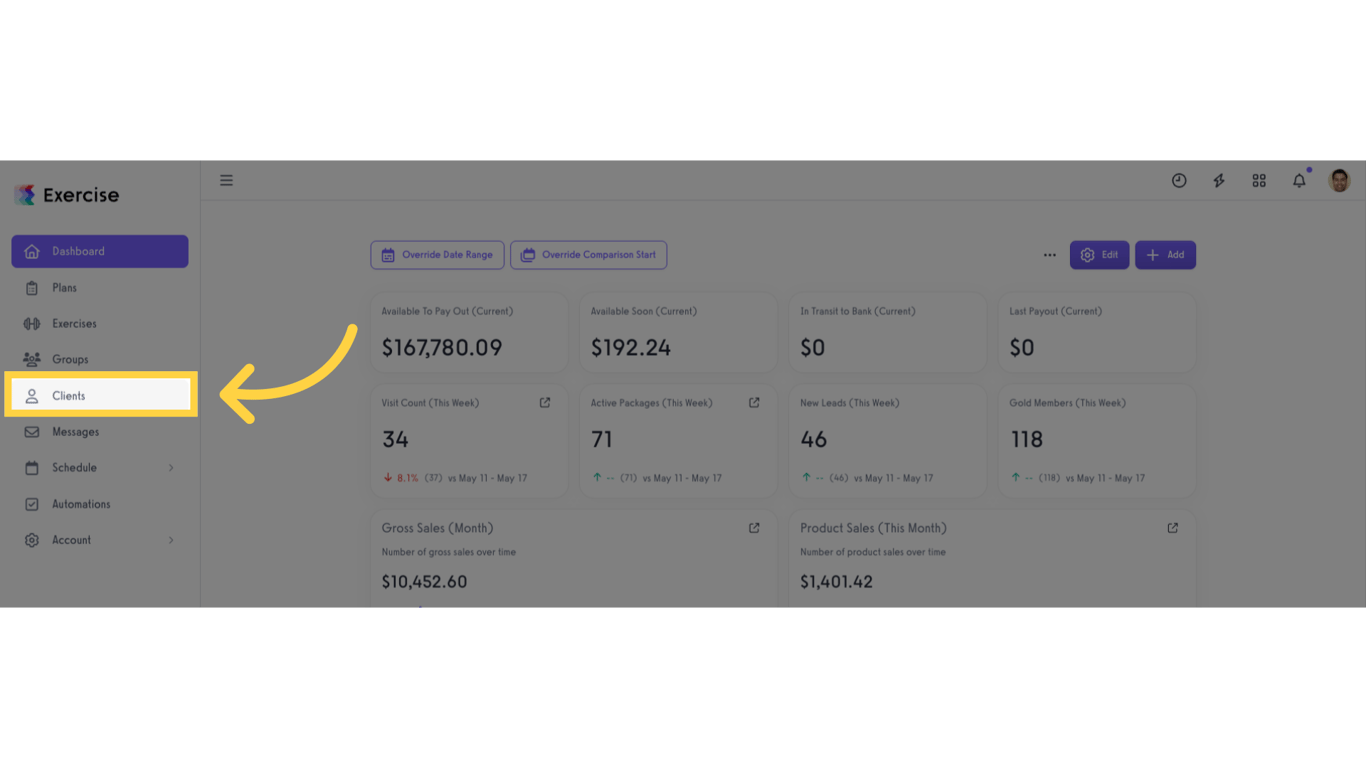1366x768 pixels.
Task: Select the Exercises sidebar icon
Action: pos(33,323)
